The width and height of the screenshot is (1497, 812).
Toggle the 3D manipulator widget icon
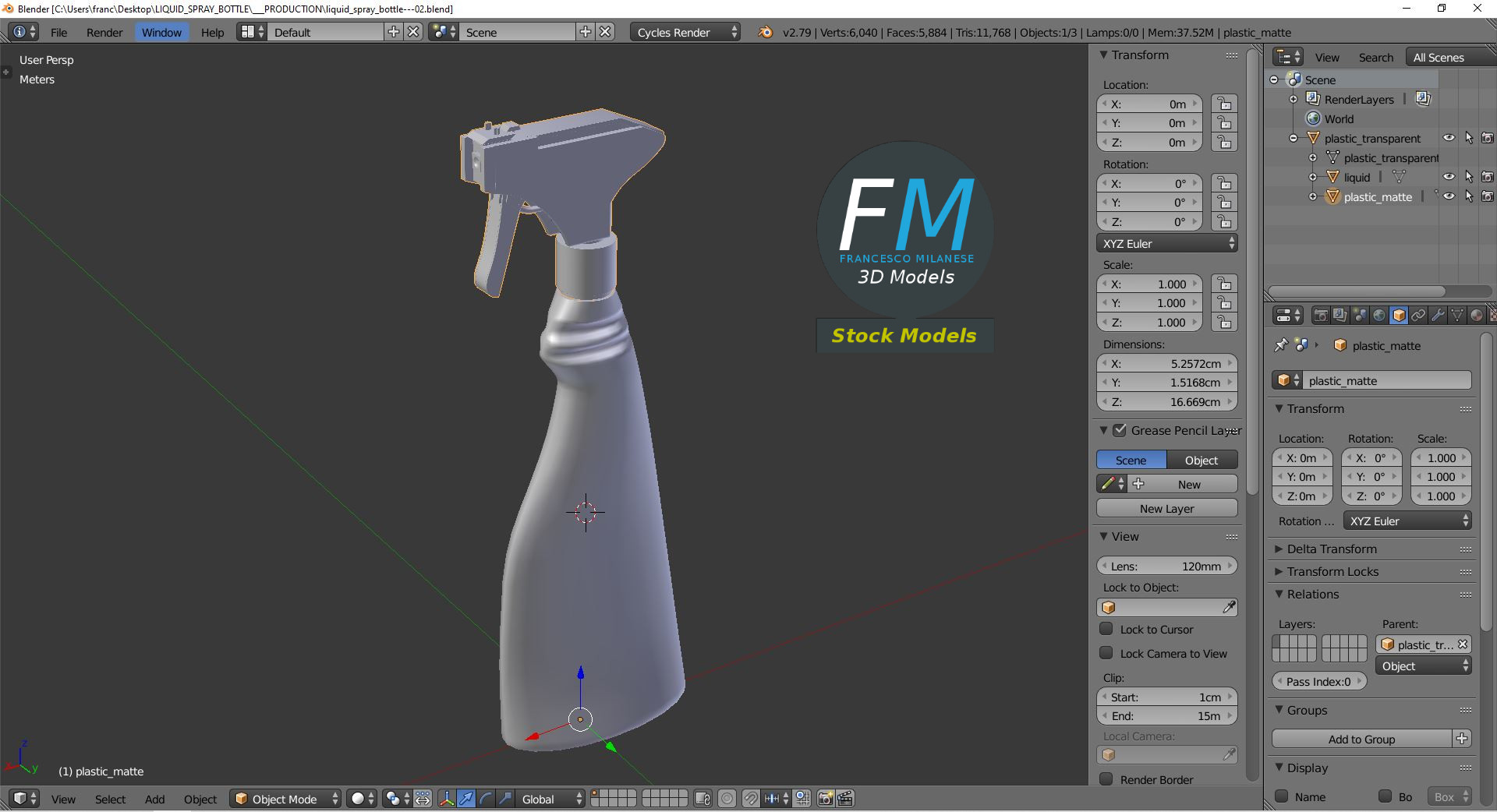pyautogui.click(x=446, y=799)
